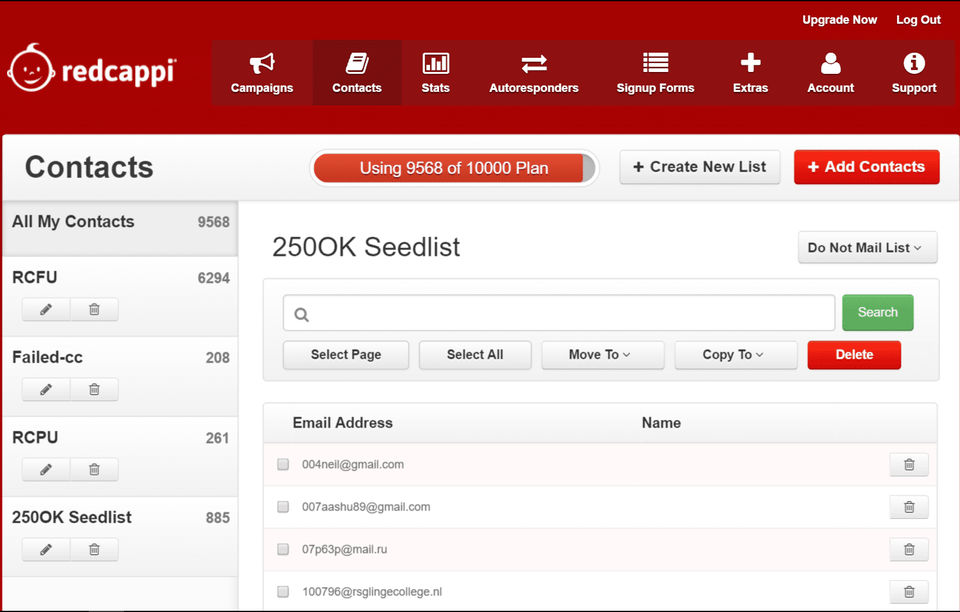Delete the 250OK Seedlist sidebar entry

click(x=94, y=550)
